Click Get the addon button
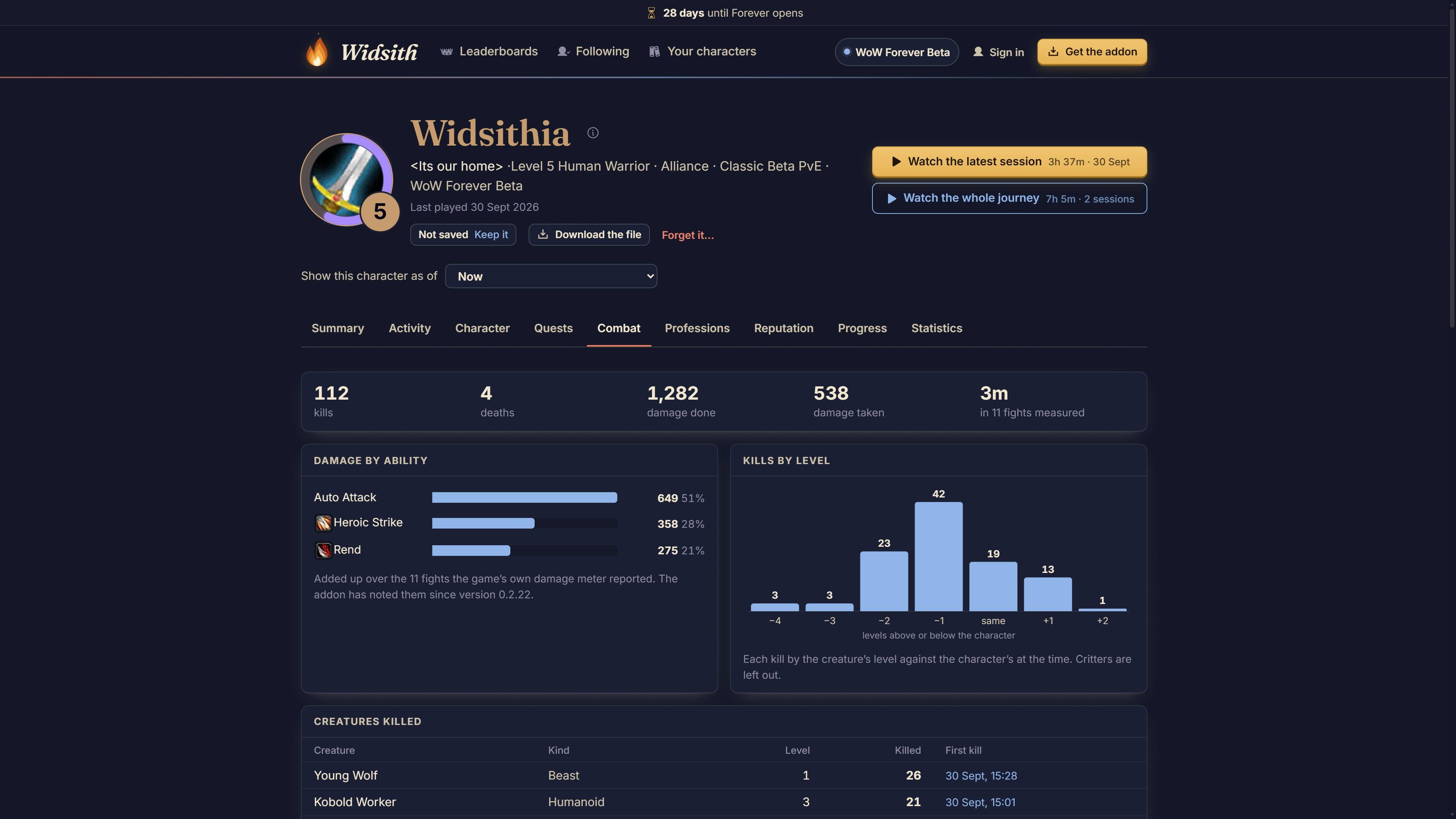The image size is (1456, 819). click(1092, 52)
